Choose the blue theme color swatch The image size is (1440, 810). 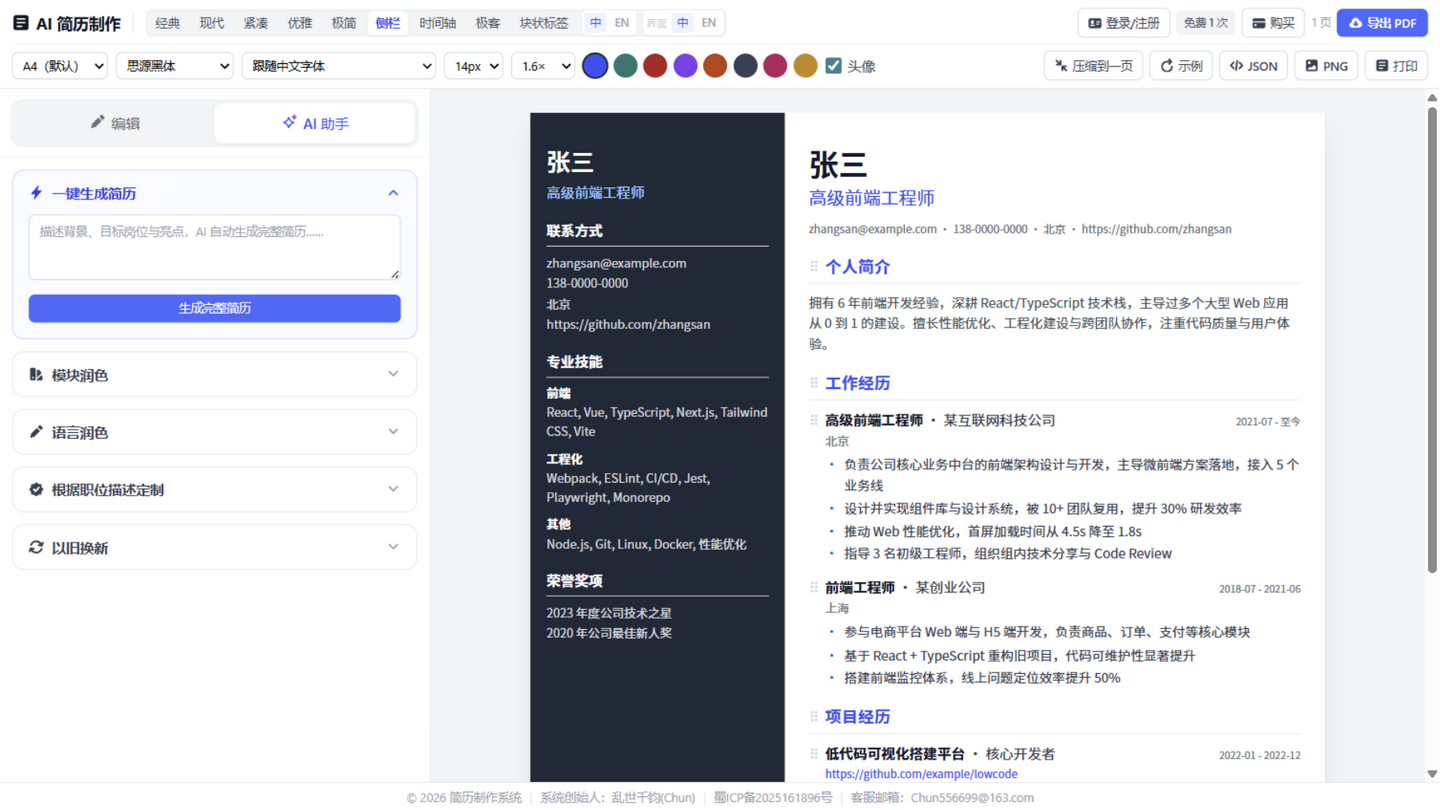(x=595, y=66)
